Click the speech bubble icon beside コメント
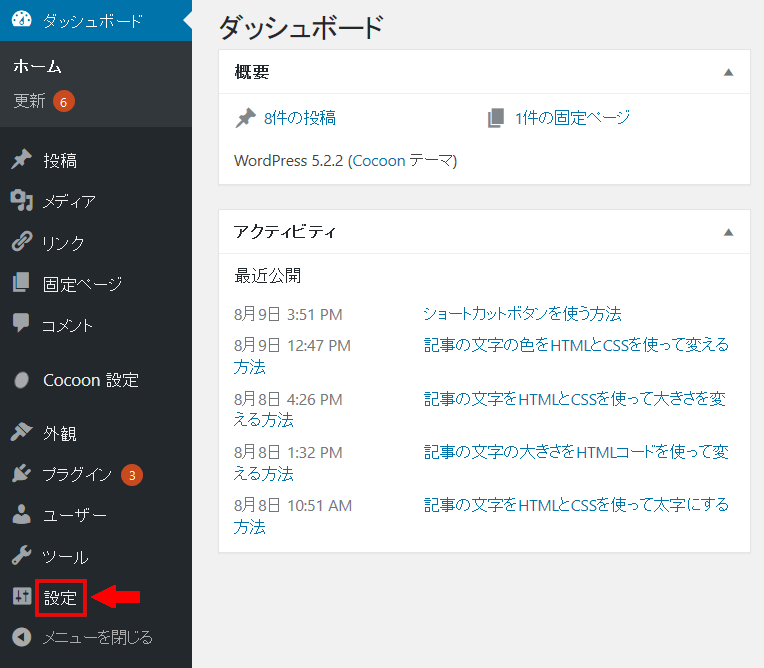The image size is (764, 668). tap(21, 324)
